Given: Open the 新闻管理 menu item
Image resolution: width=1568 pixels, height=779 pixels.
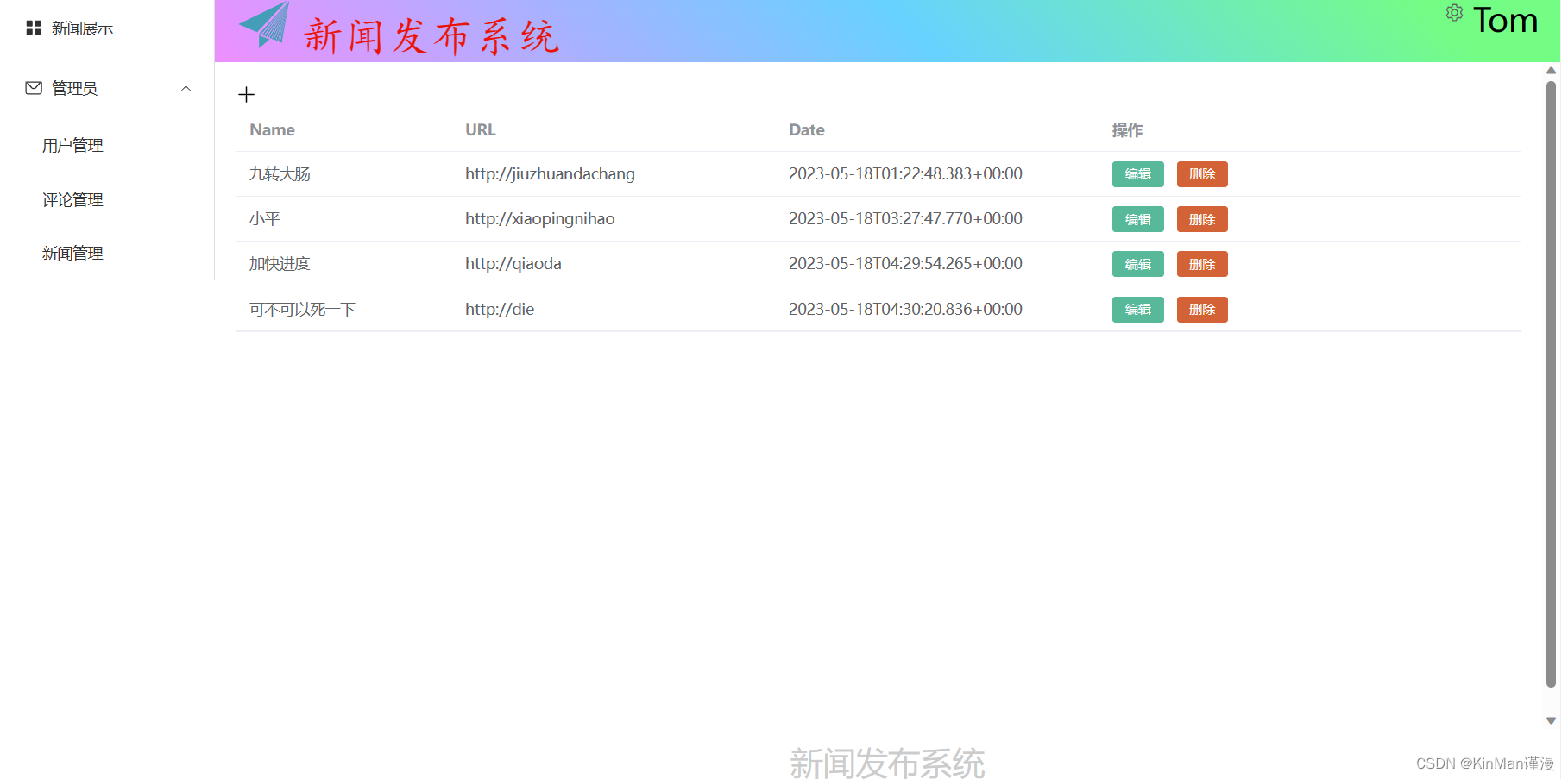Looking at the screenshot, I should [72, 253].
